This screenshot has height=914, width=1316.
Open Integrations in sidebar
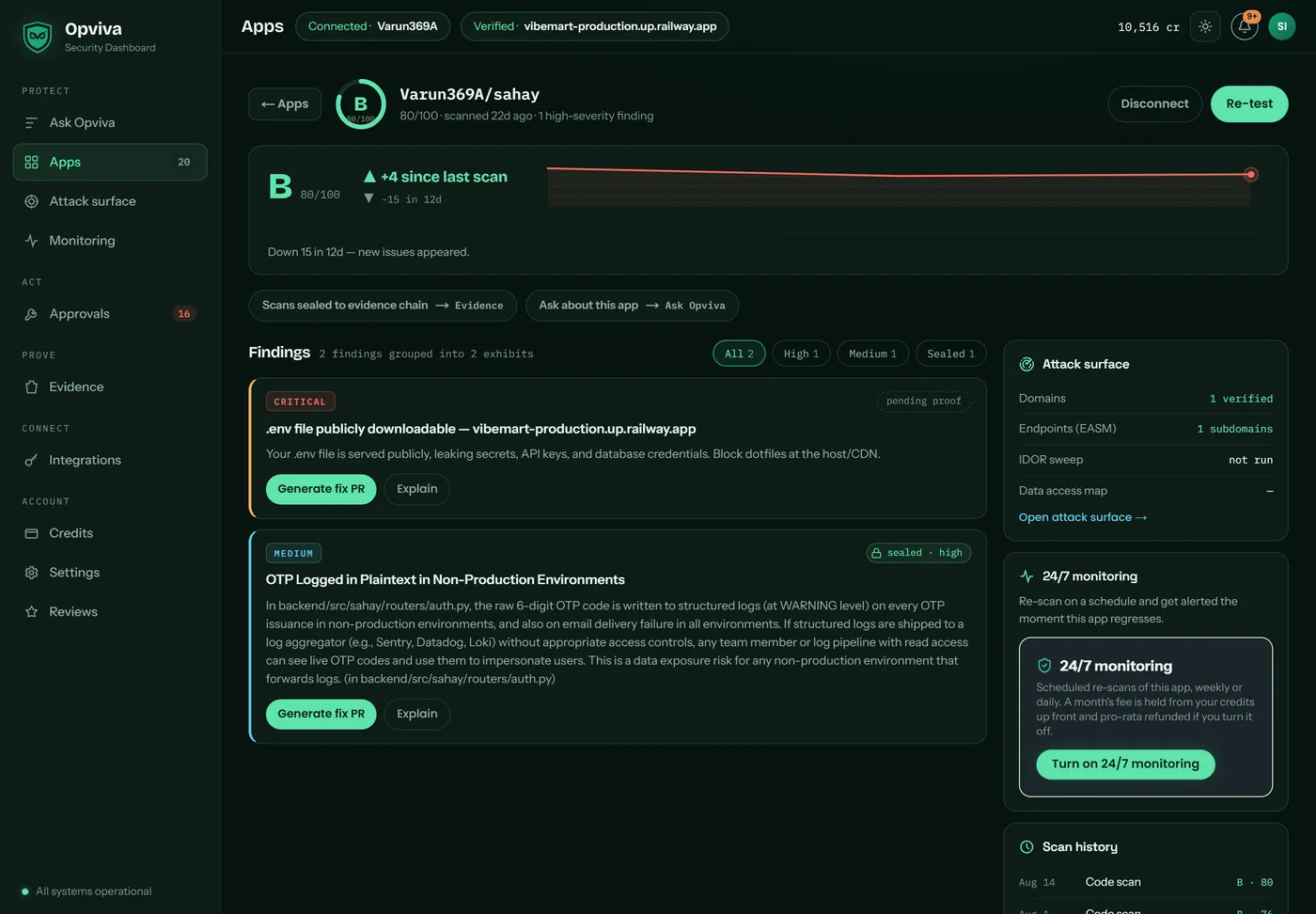[110, 461]
